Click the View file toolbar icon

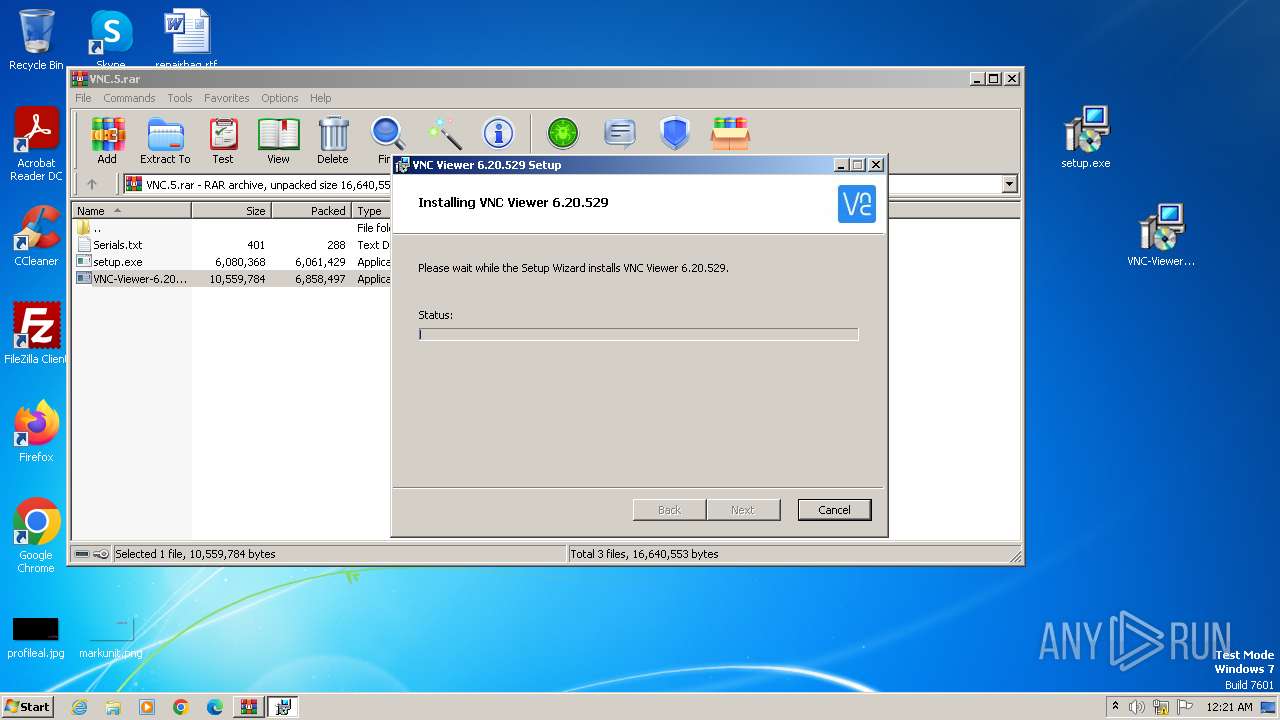(278, 140)
